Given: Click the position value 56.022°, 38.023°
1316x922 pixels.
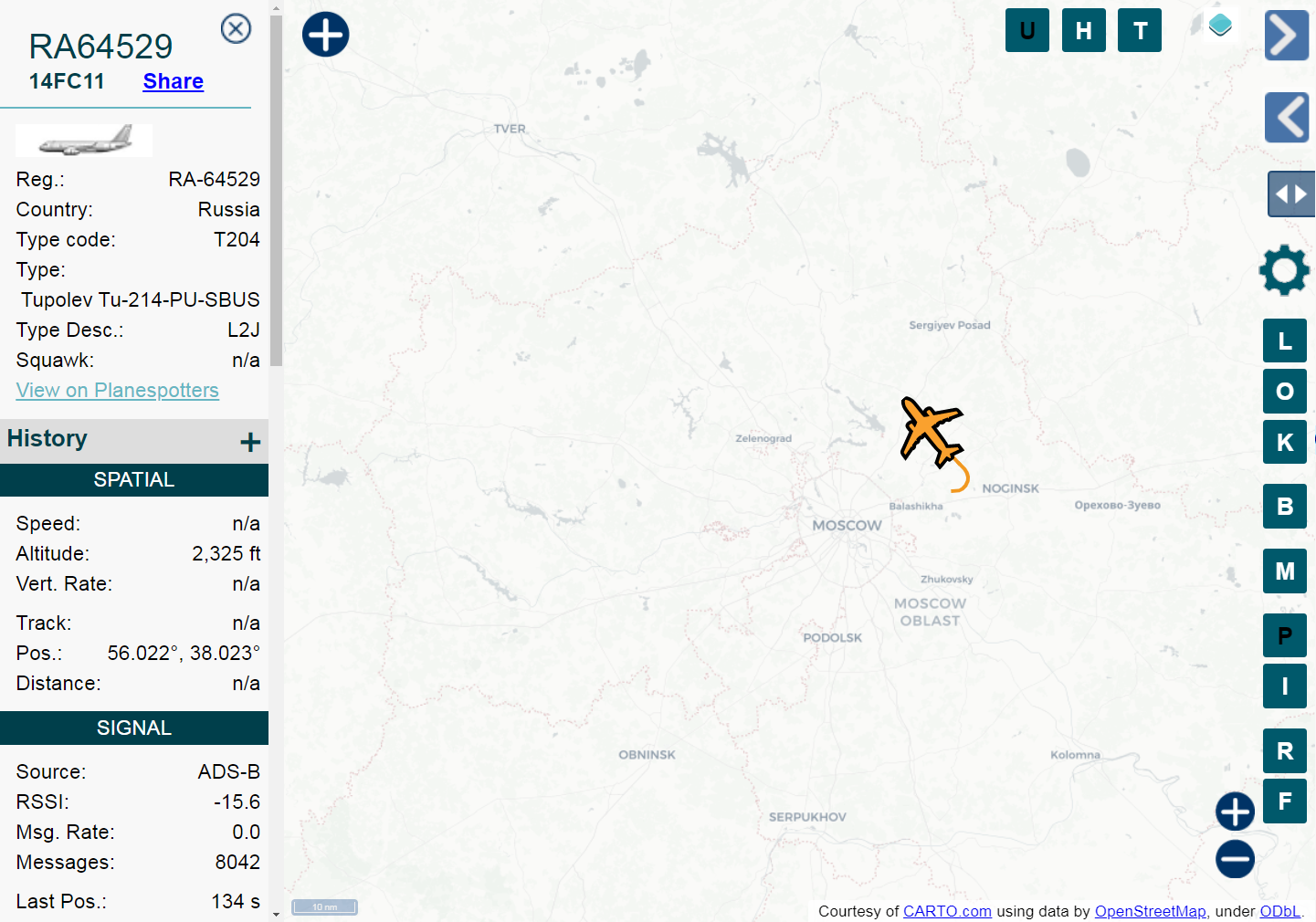Looking at the screenshot, I should (184, 653).
